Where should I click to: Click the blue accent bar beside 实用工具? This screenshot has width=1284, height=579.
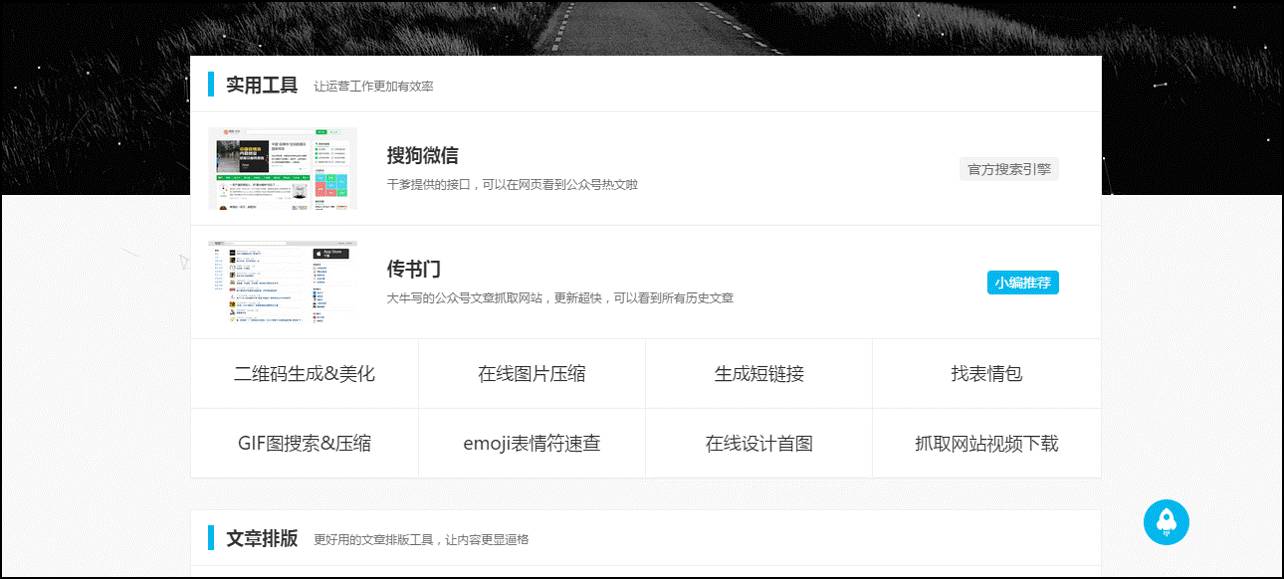coord(211,85)
